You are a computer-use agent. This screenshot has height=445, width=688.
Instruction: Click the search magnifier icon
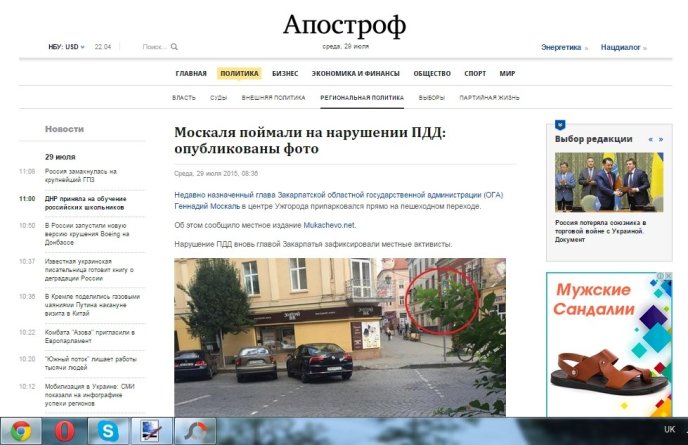tap(174, 47)
